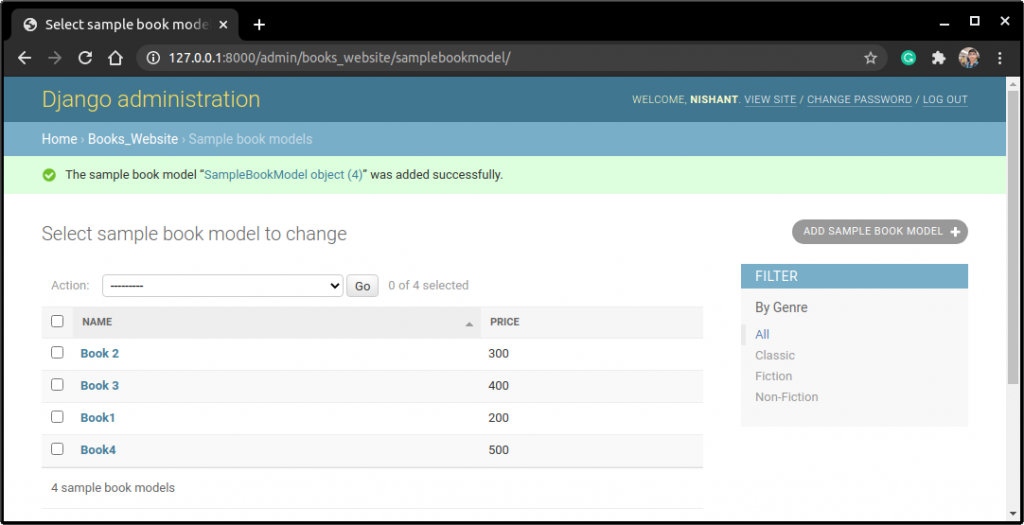
Task: Open the Book 2 entry
Action: pos(99,353)
